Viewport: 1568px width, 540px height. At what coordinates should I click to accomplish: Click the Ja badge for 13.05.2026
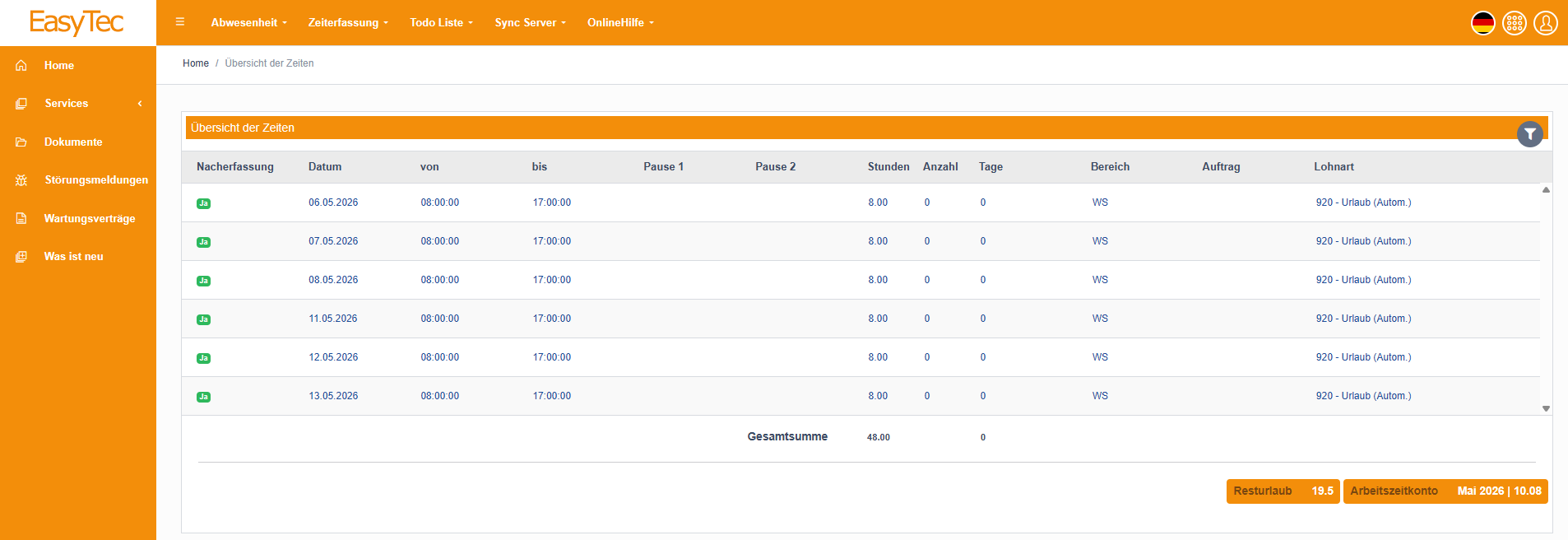pos(203,397)
